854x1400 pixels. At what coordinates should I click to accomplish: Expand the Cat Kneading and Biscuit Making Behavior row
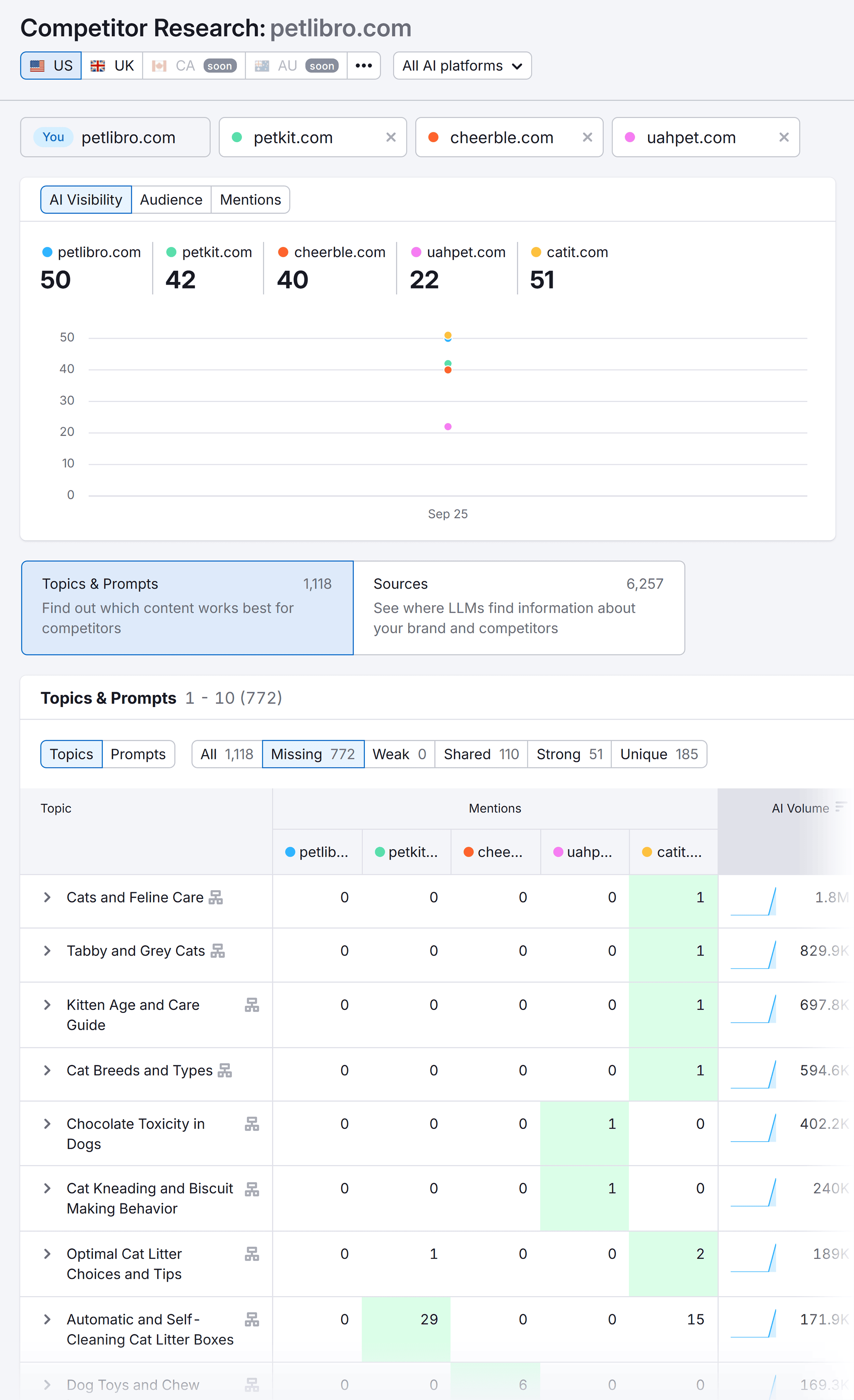[48, 1188]
